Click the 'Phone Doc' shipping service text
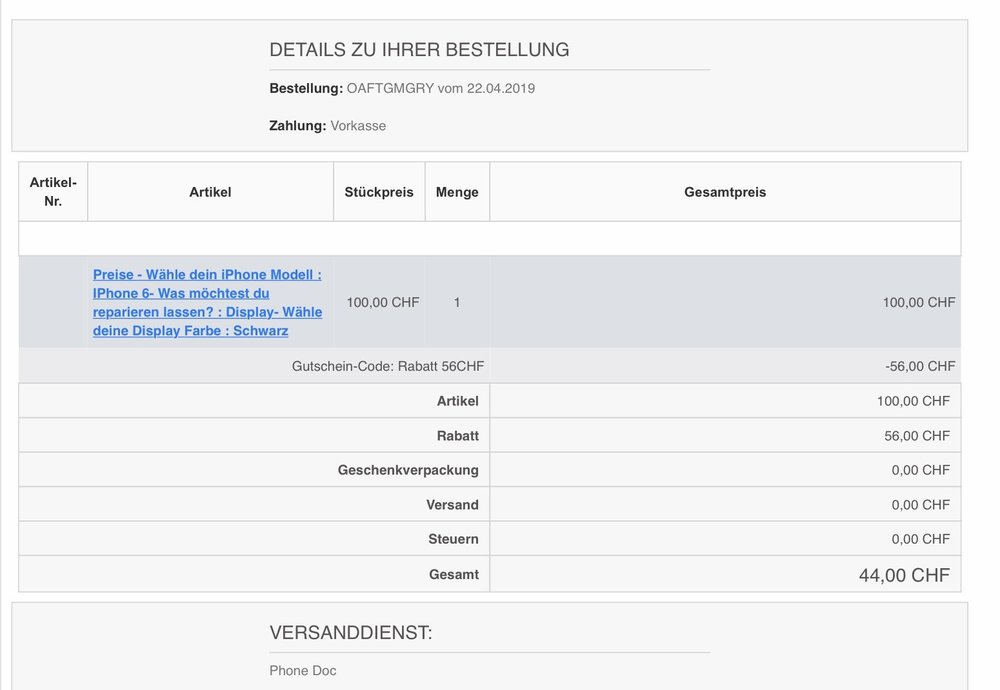 click(x=303, y=671)
